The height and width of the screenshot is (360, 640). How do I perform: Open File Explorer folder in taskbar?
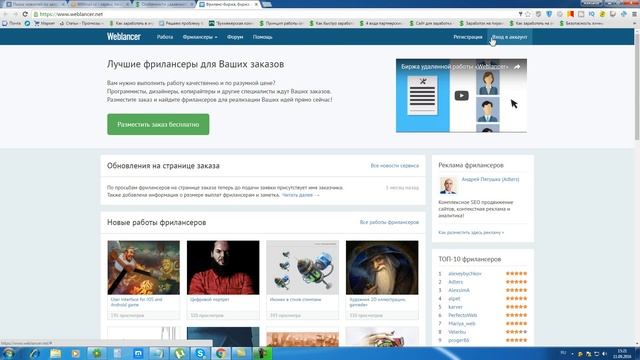(x=55, y=353)
